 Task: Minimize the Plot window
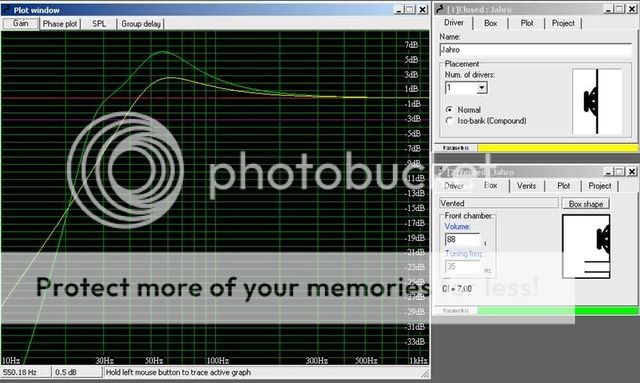click(399, 10)
